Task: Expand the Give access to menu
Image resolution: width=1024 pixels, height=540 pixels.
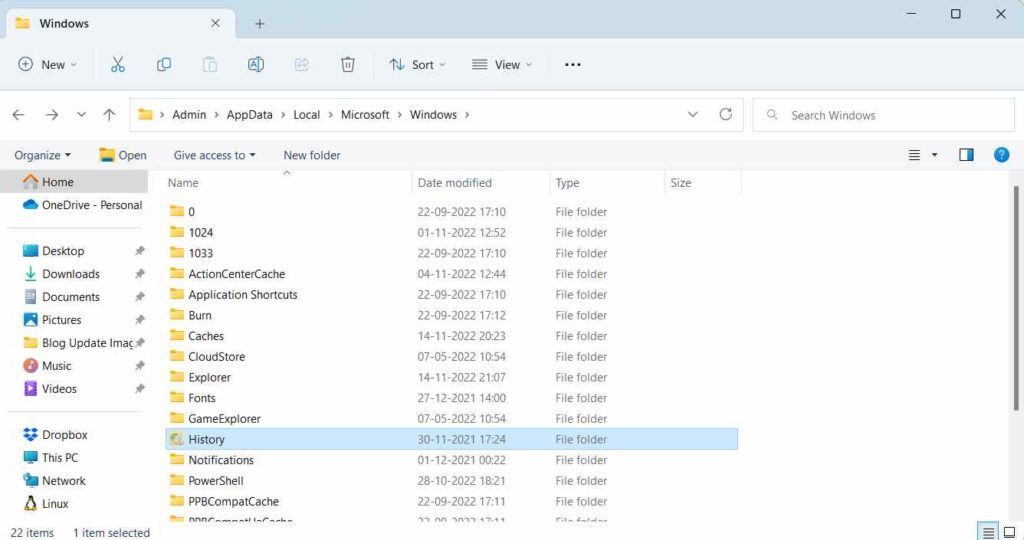Action: click(x=214, y=155)
